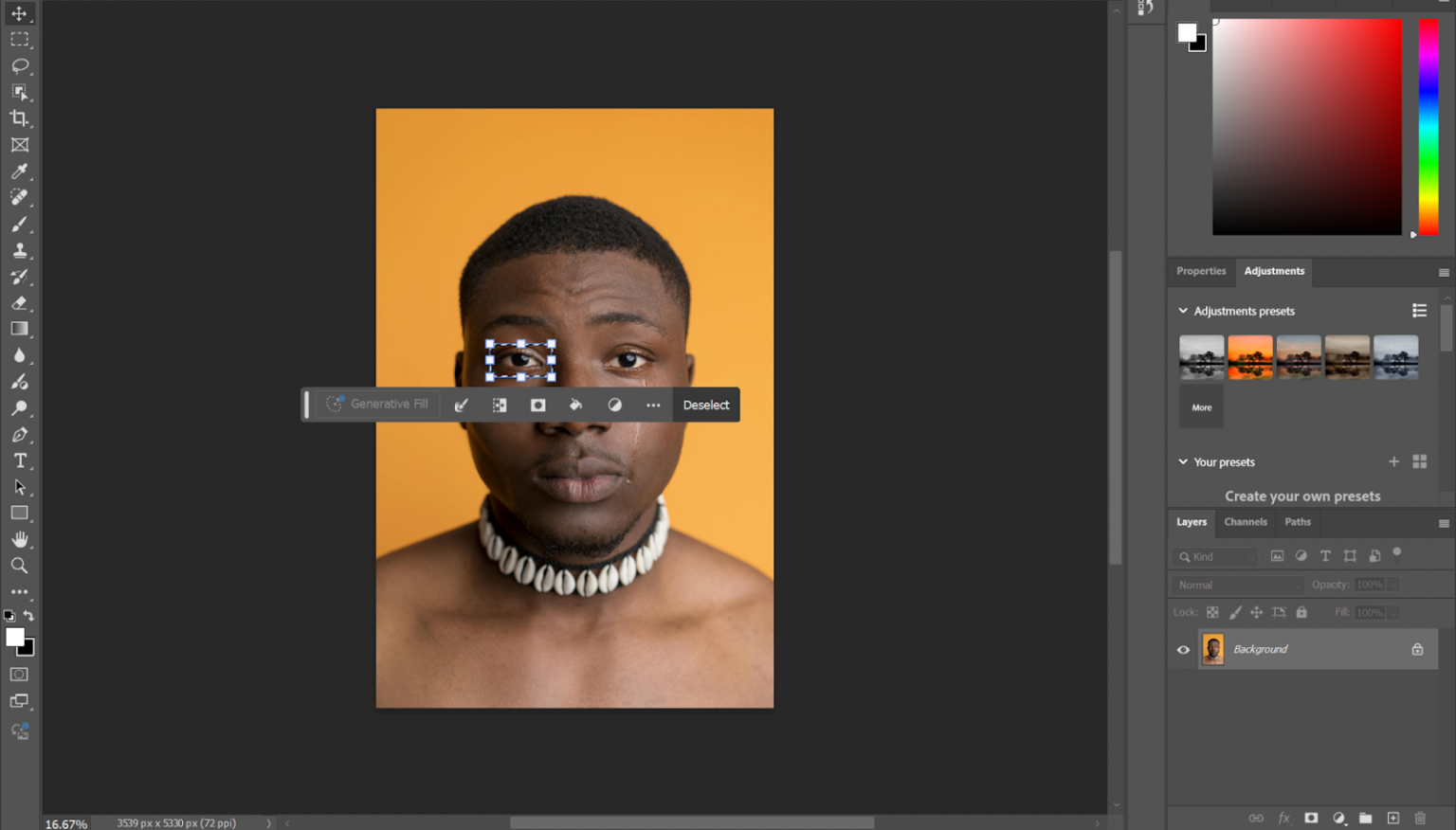The image size is (1456, 830).
Task: Toggle filter for adjustment layers
Action: [1301, 556]
